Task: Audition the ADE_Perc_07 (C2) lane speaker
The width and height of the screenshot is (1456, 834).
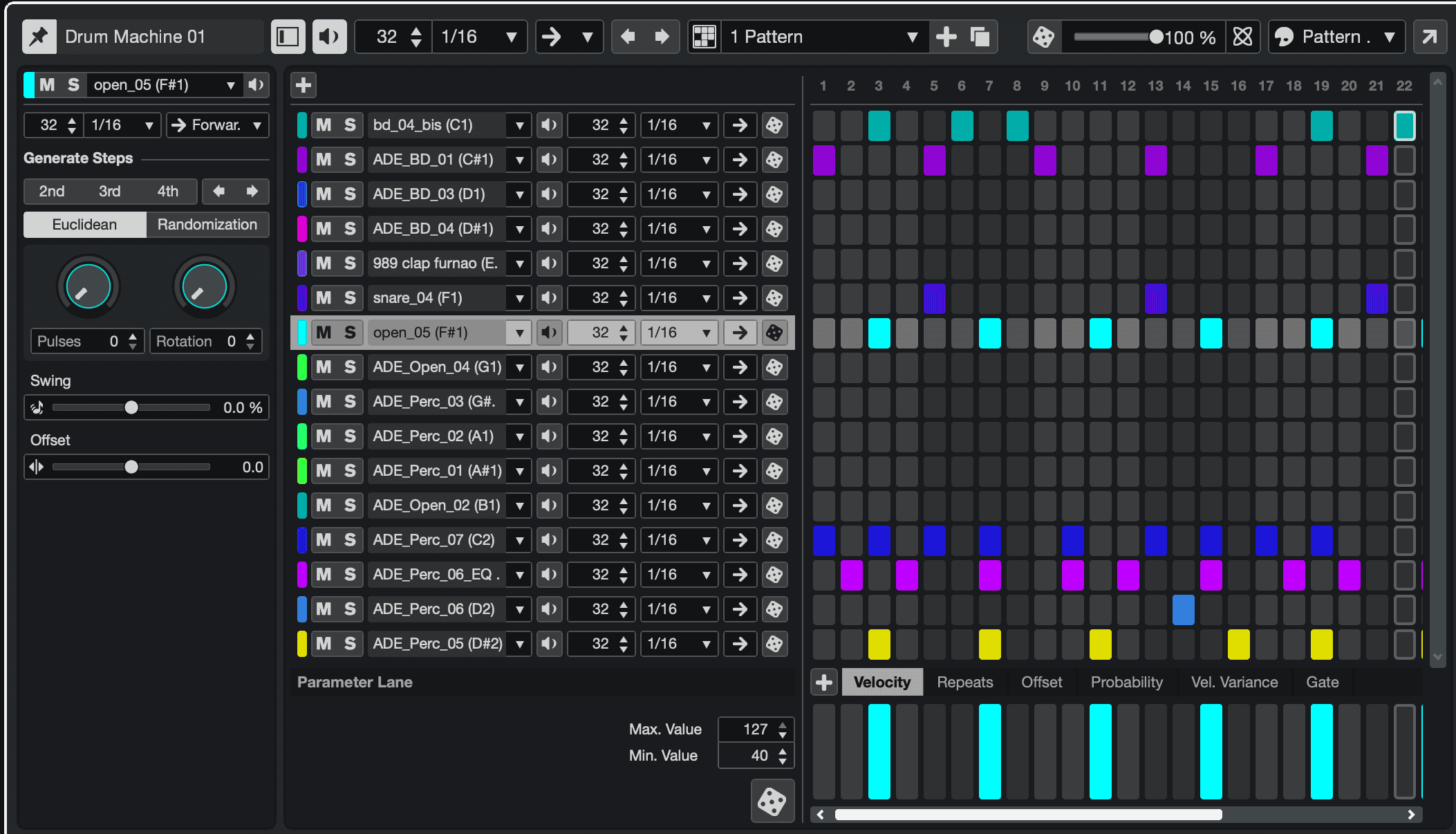Action: 549,540
